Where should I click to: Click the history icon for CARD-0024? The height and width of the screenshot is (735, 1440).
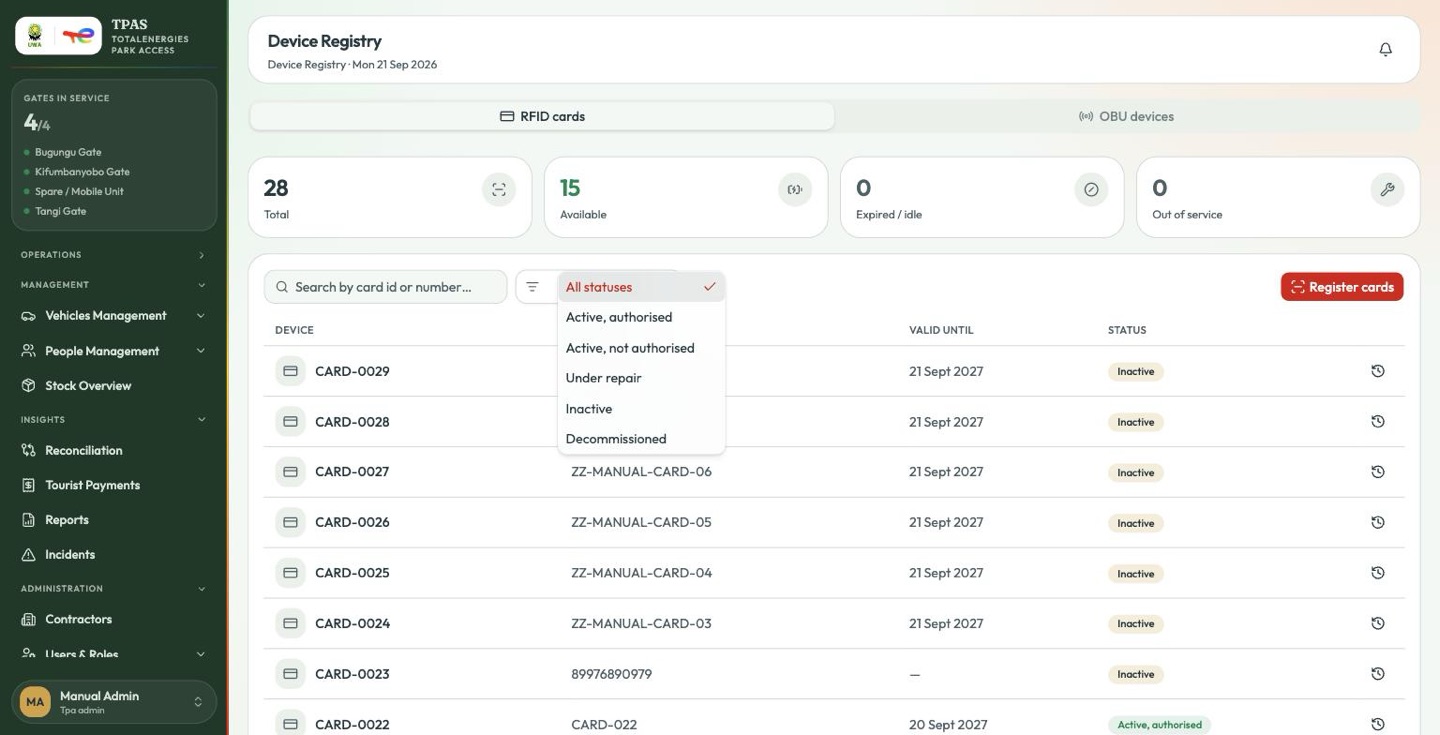[1377, 623]
